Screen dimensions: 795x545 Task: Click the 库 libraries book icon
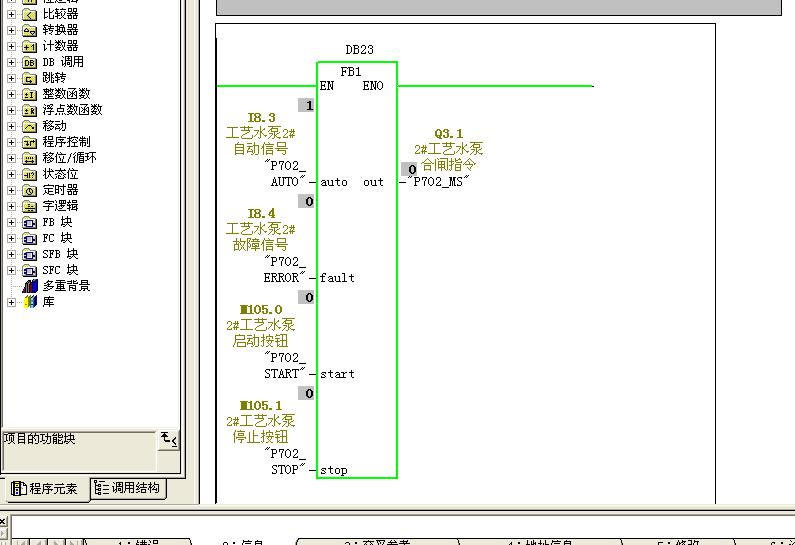point(30,302)
